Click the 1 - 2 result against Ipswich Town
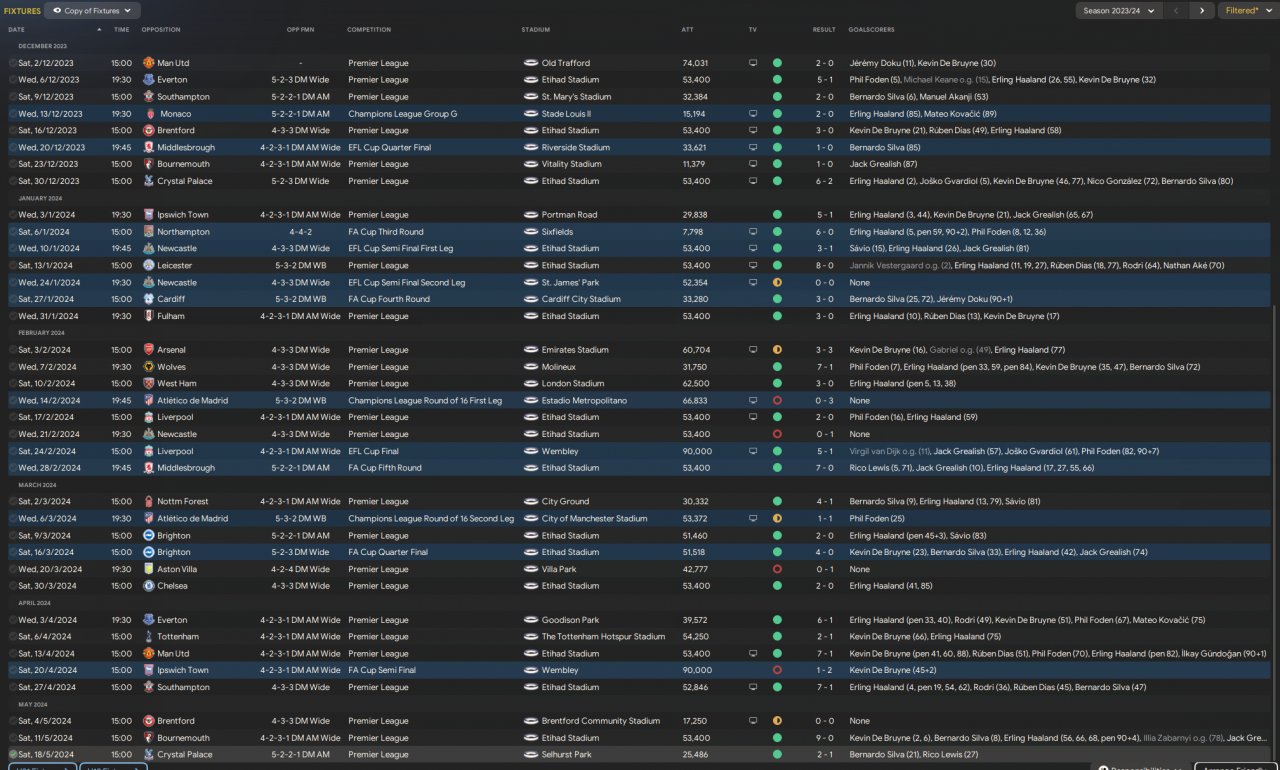The width and height of the screenshot is (1280, 770). 824,670
